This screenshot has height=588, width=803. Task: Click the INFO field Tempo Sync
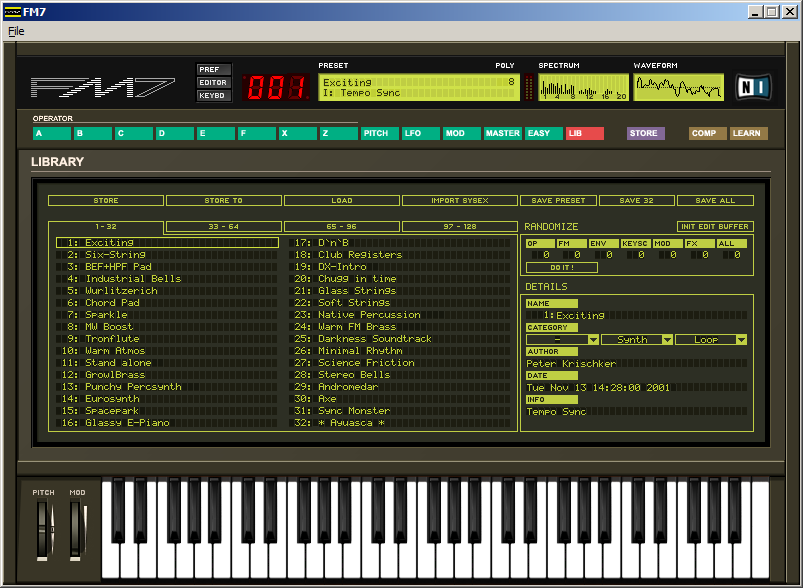[x=637, y=412]
